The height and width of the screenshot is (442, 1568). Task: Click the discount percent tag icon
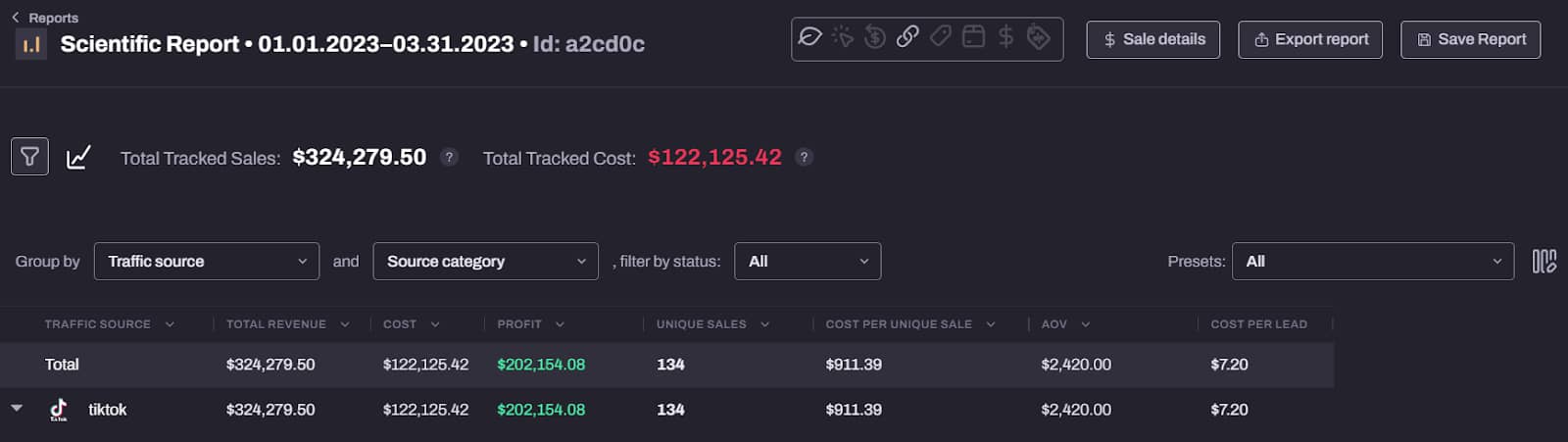(1039, 37)
